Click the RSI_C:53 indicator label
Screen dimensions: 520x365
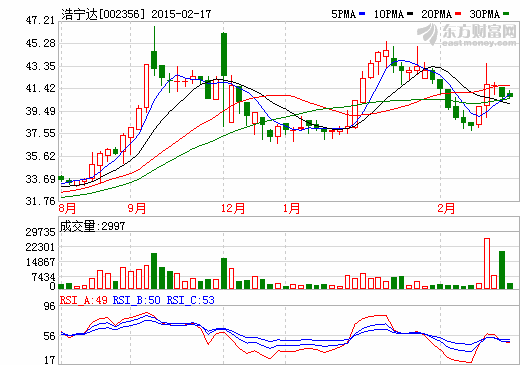(191, 300)
